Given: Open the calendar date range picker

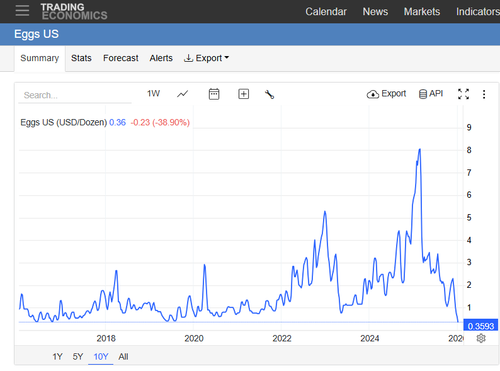Looking at the screenshot, I should [214, 94].
